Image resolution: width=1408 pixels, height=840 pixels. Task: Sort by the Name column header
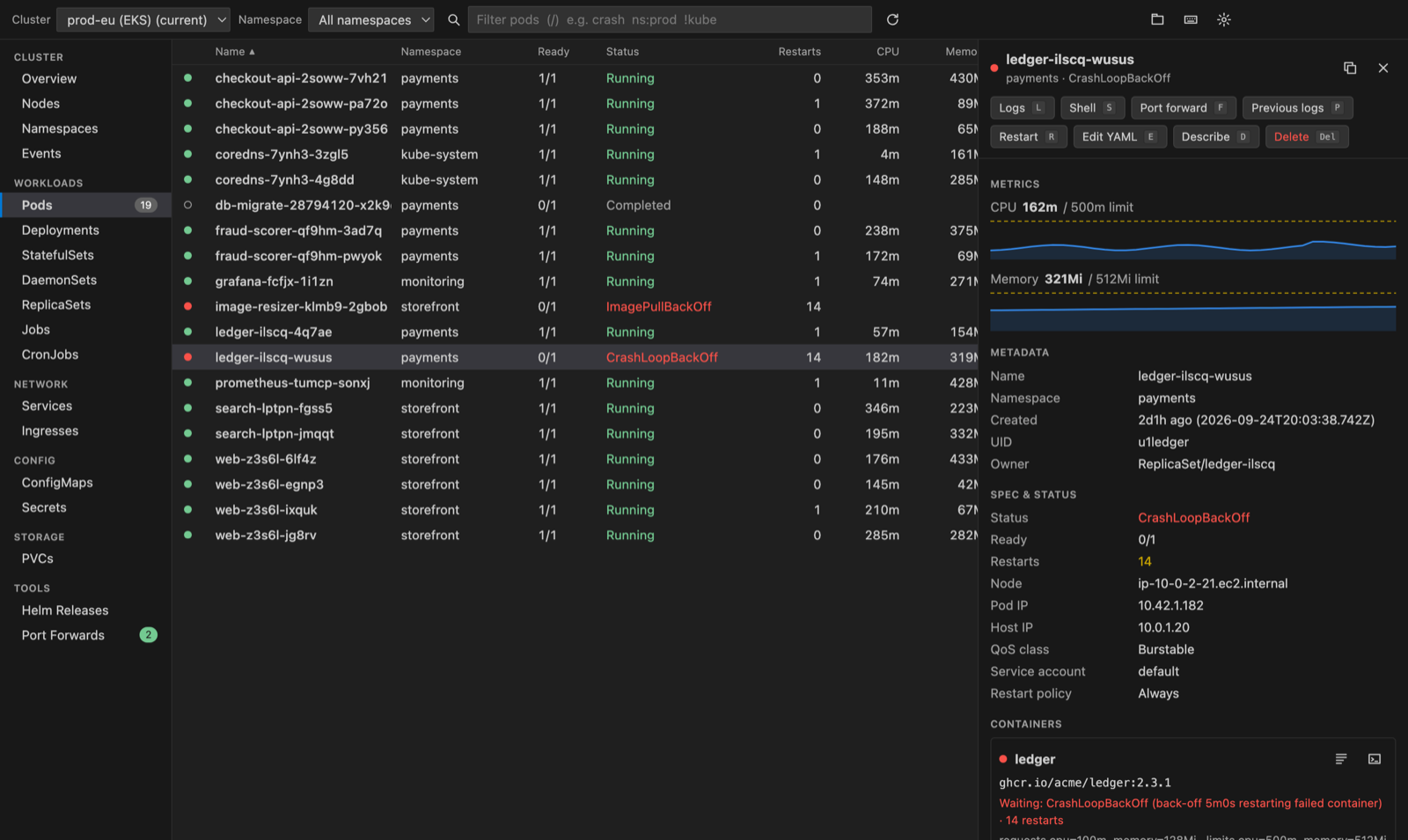(x=235, y=52)
